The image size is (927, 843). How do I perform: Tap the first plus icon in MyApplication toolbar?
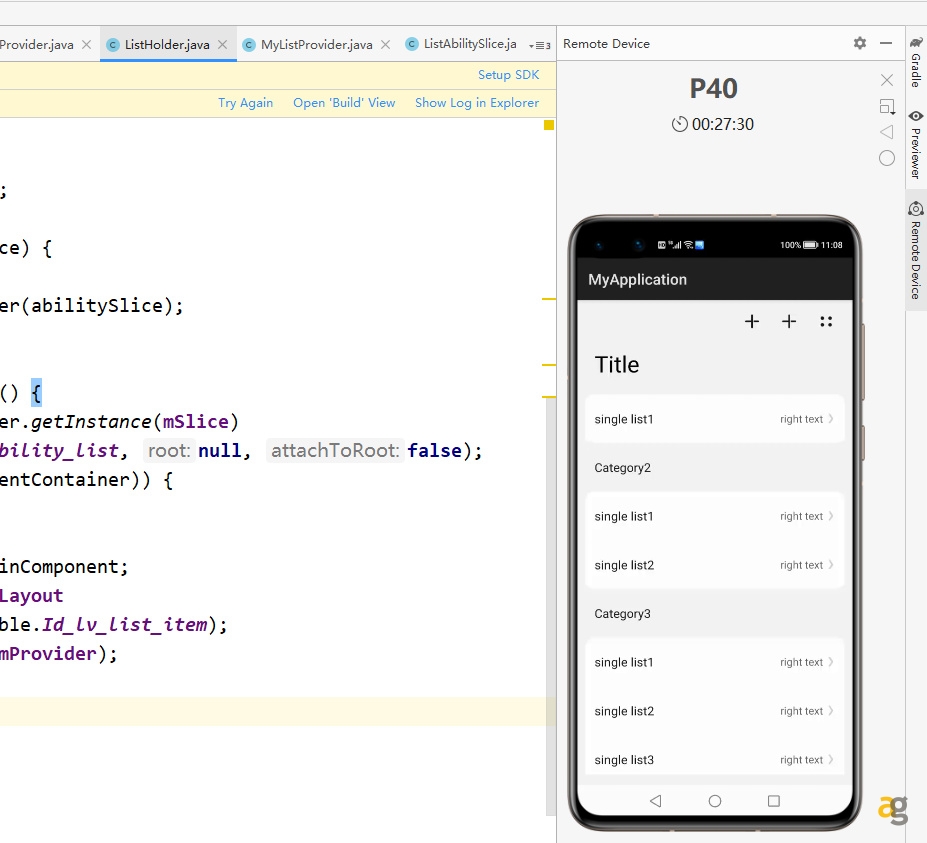click(x=752, y=321)
